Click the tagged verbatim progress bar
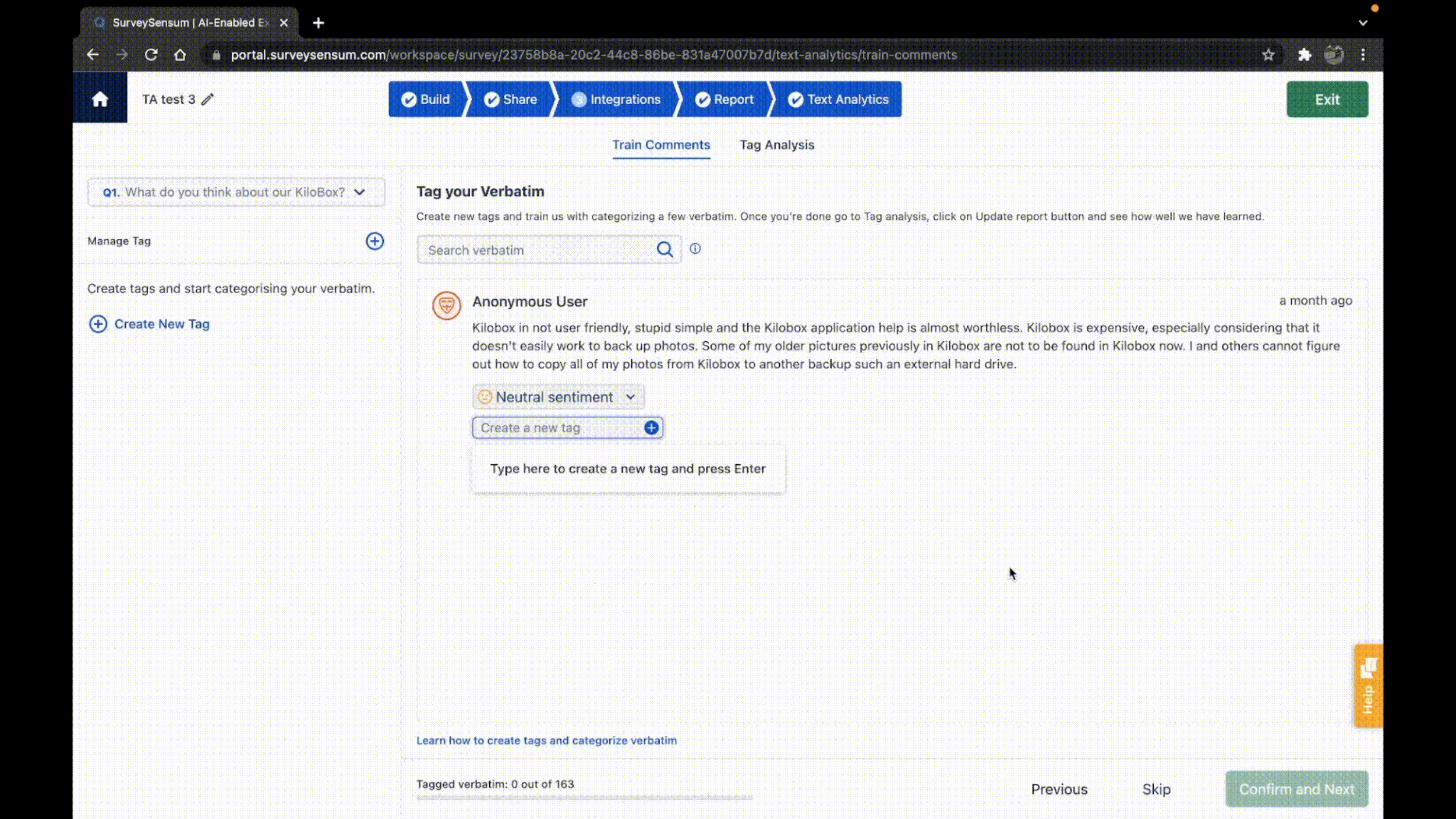Image resolution: width=1456 pixels, height=819 pixels. point(585,798)
